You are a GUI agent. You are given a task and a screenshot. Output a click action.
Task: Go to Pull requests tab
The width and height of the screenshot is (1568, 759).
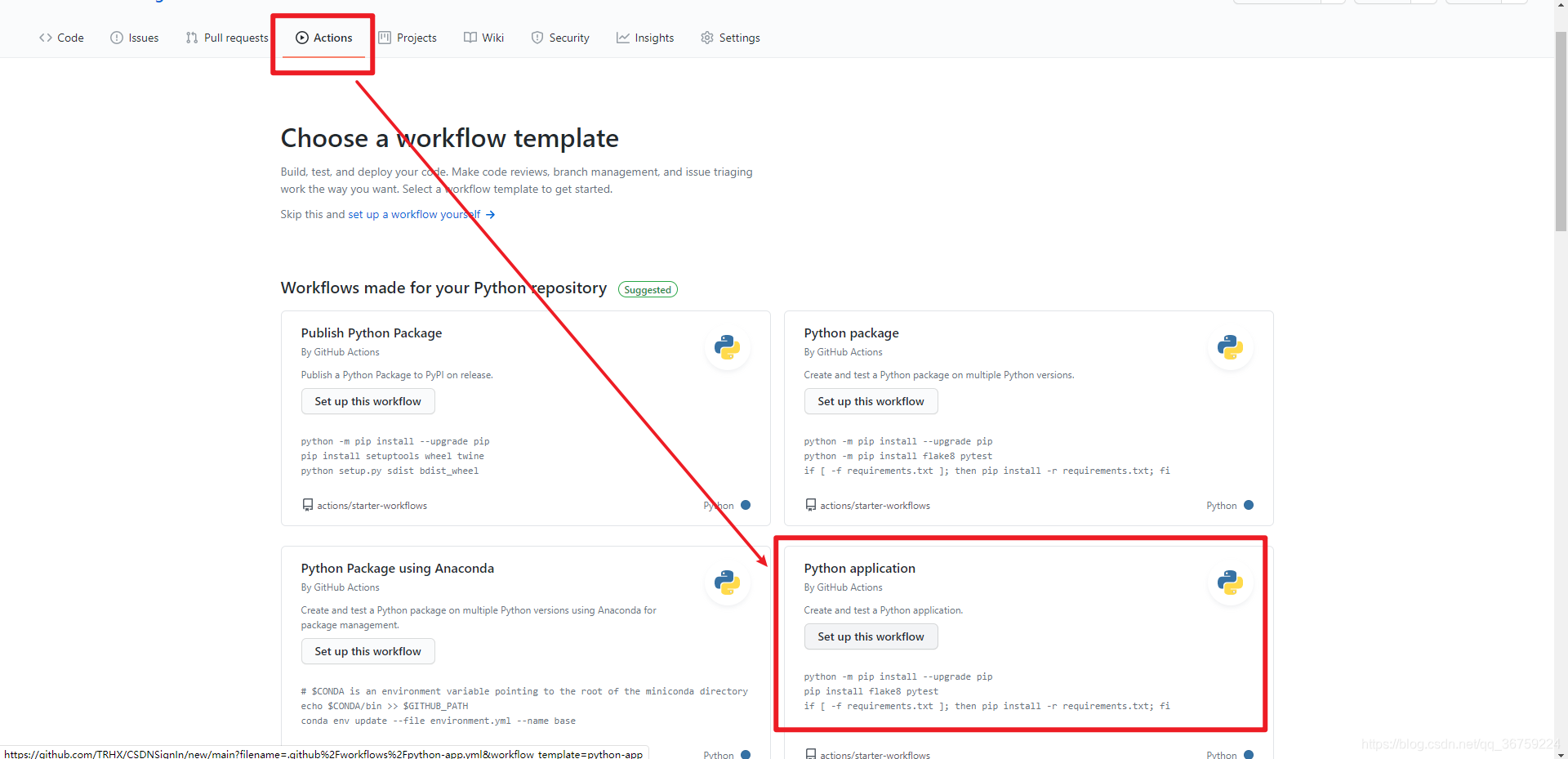pyautogui.click(x=227, y=38)
